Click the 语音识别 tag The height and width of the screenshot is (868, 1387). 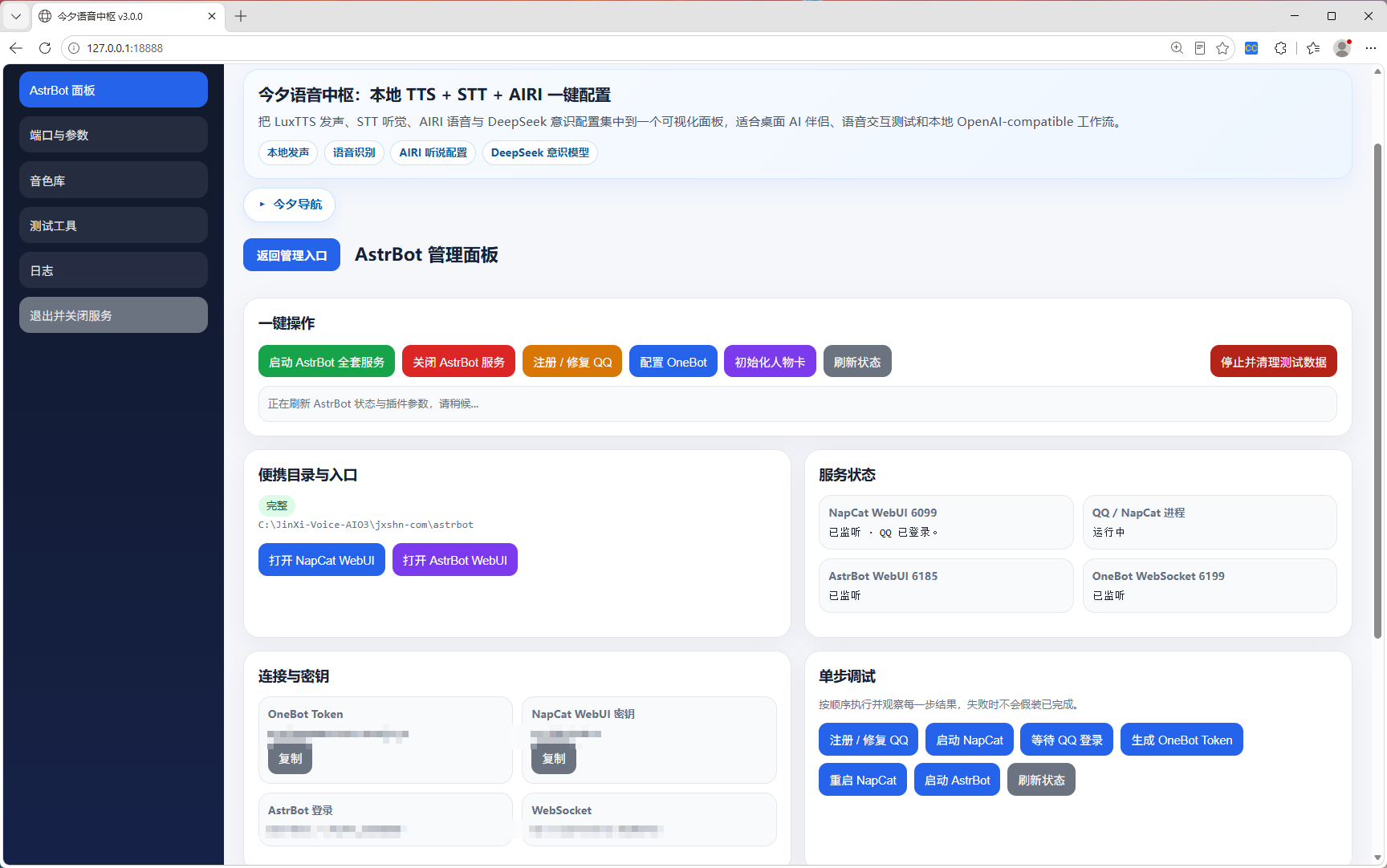coord(354,152)
